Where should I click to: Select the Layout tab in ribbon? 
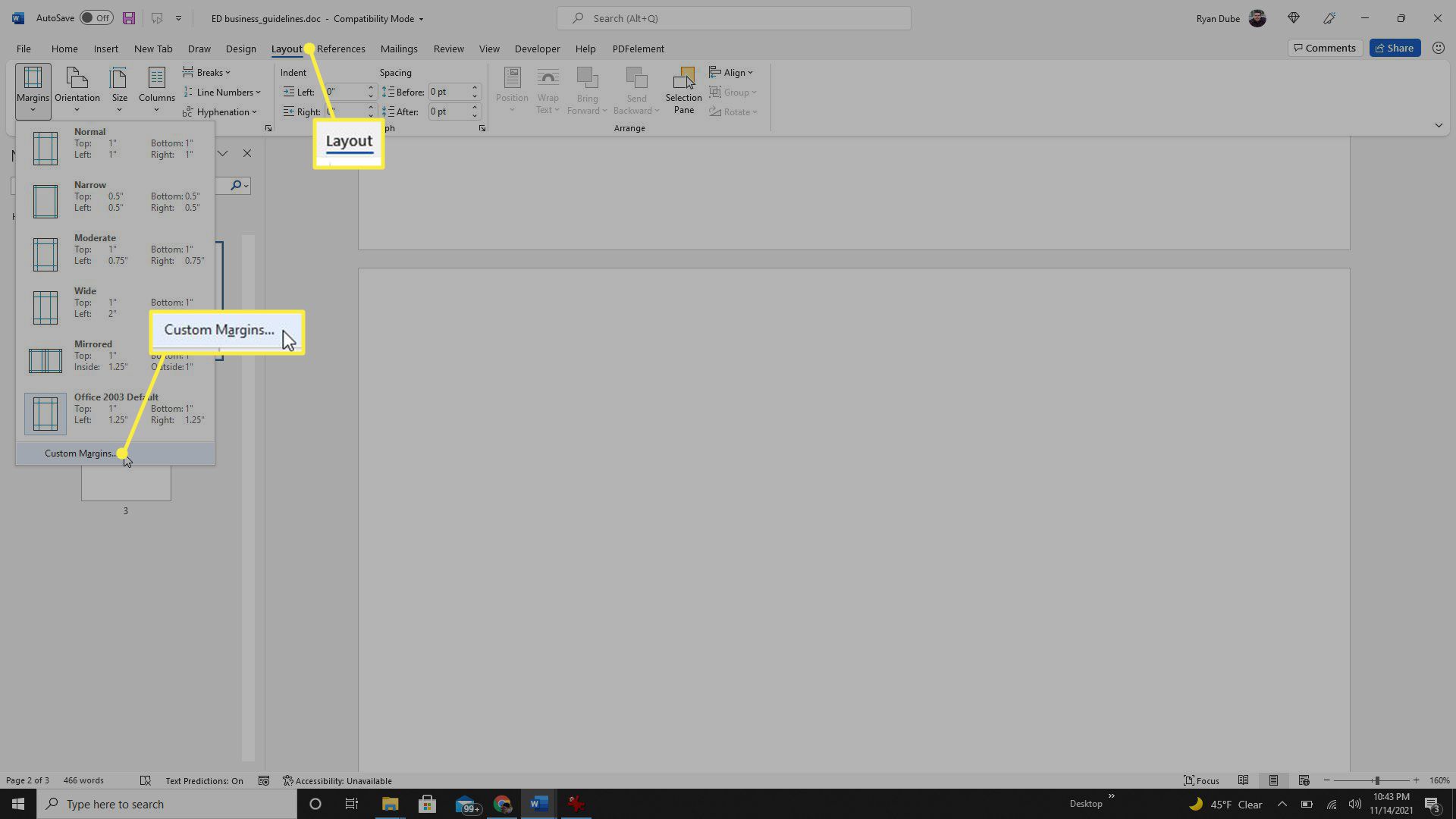pyautogui.click(x=286, y=48)
